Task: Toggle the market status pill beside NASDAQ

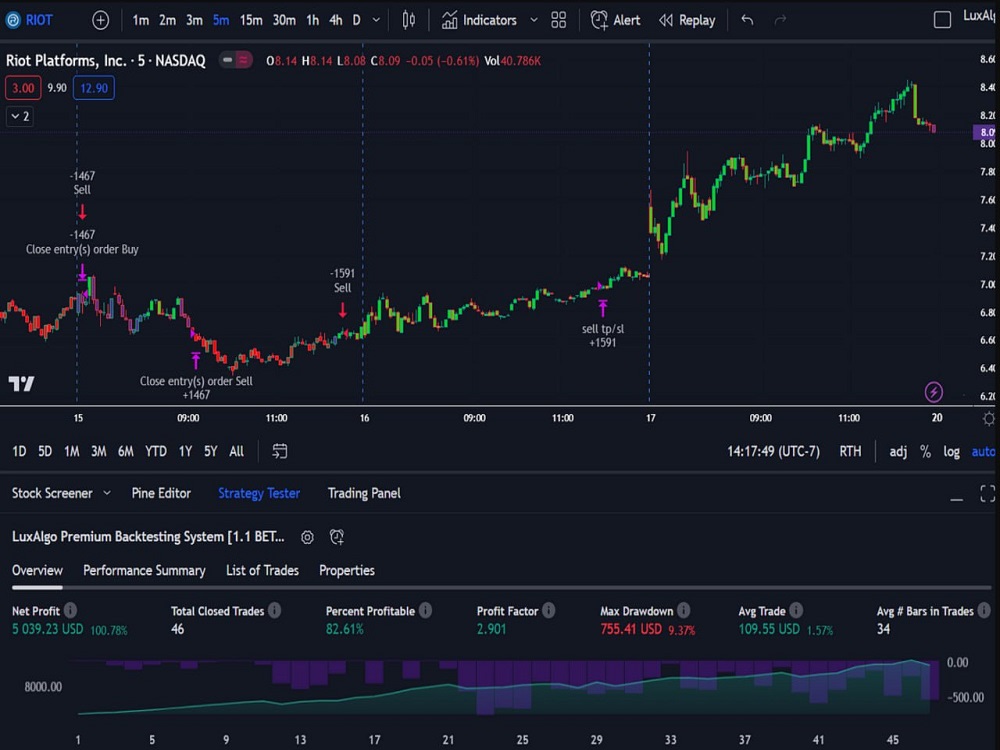Action: tap(235, 61)
